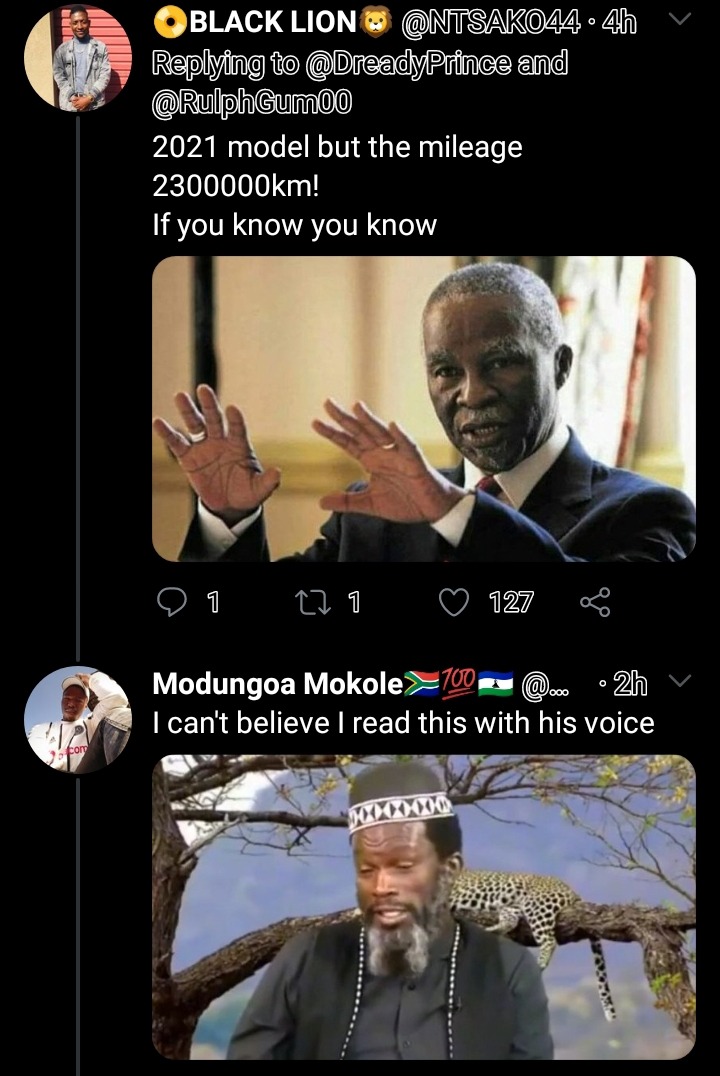Retweet the 2021 model mileage tweet
Image resolution: width=720 pixels, height=1076 pixels.
(313, 603)
